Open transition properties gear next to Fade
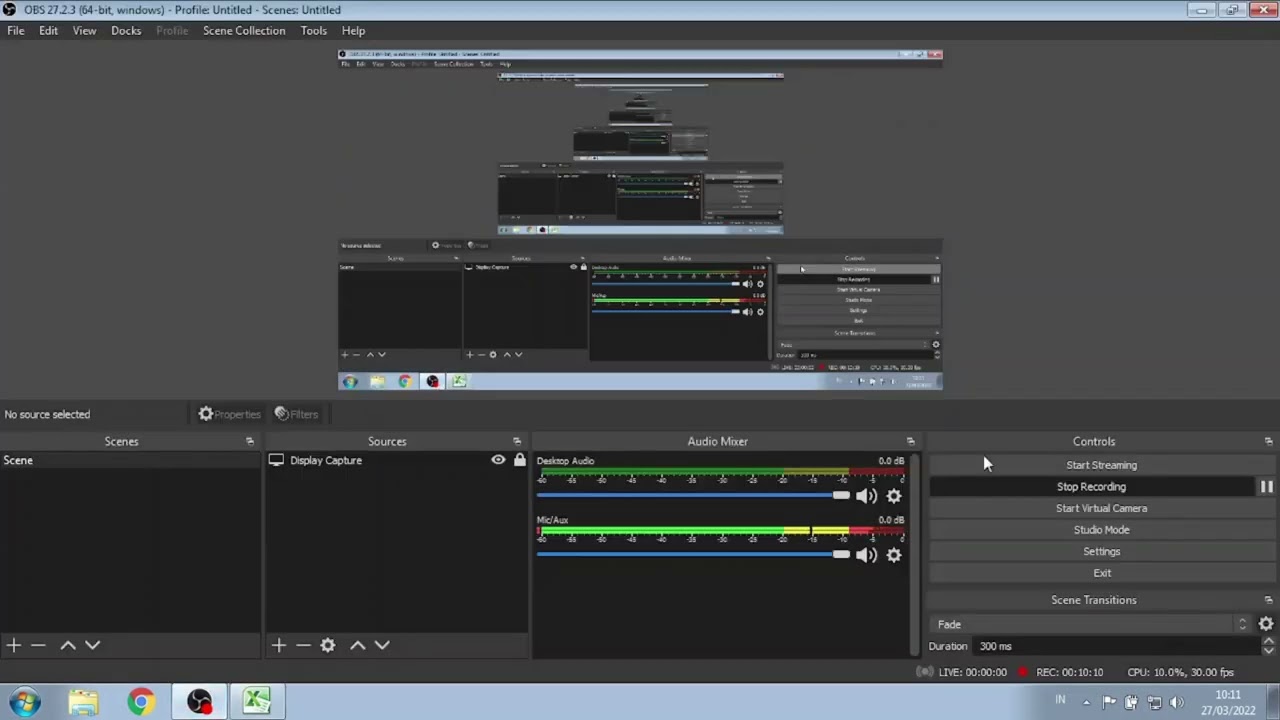 point(1266,624)
